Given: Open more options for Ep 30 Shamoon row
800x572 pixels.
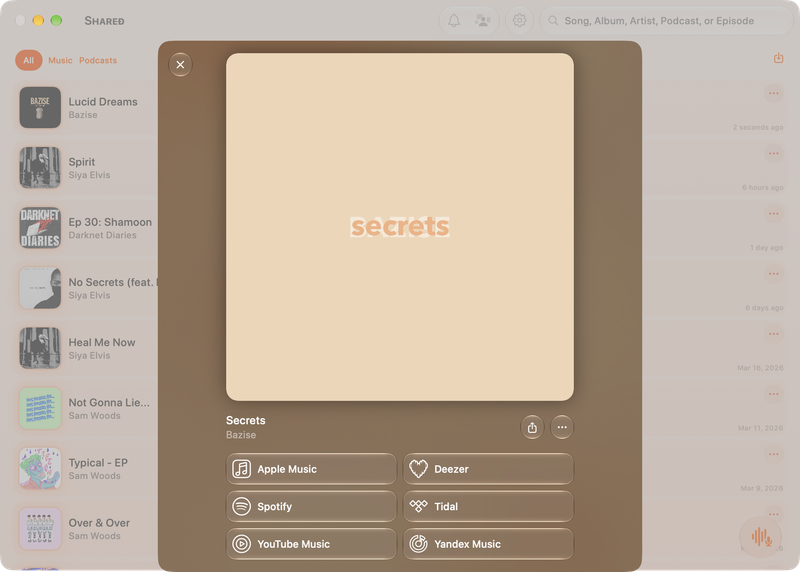Looking at the screenshot, I should tap(773, 214).
